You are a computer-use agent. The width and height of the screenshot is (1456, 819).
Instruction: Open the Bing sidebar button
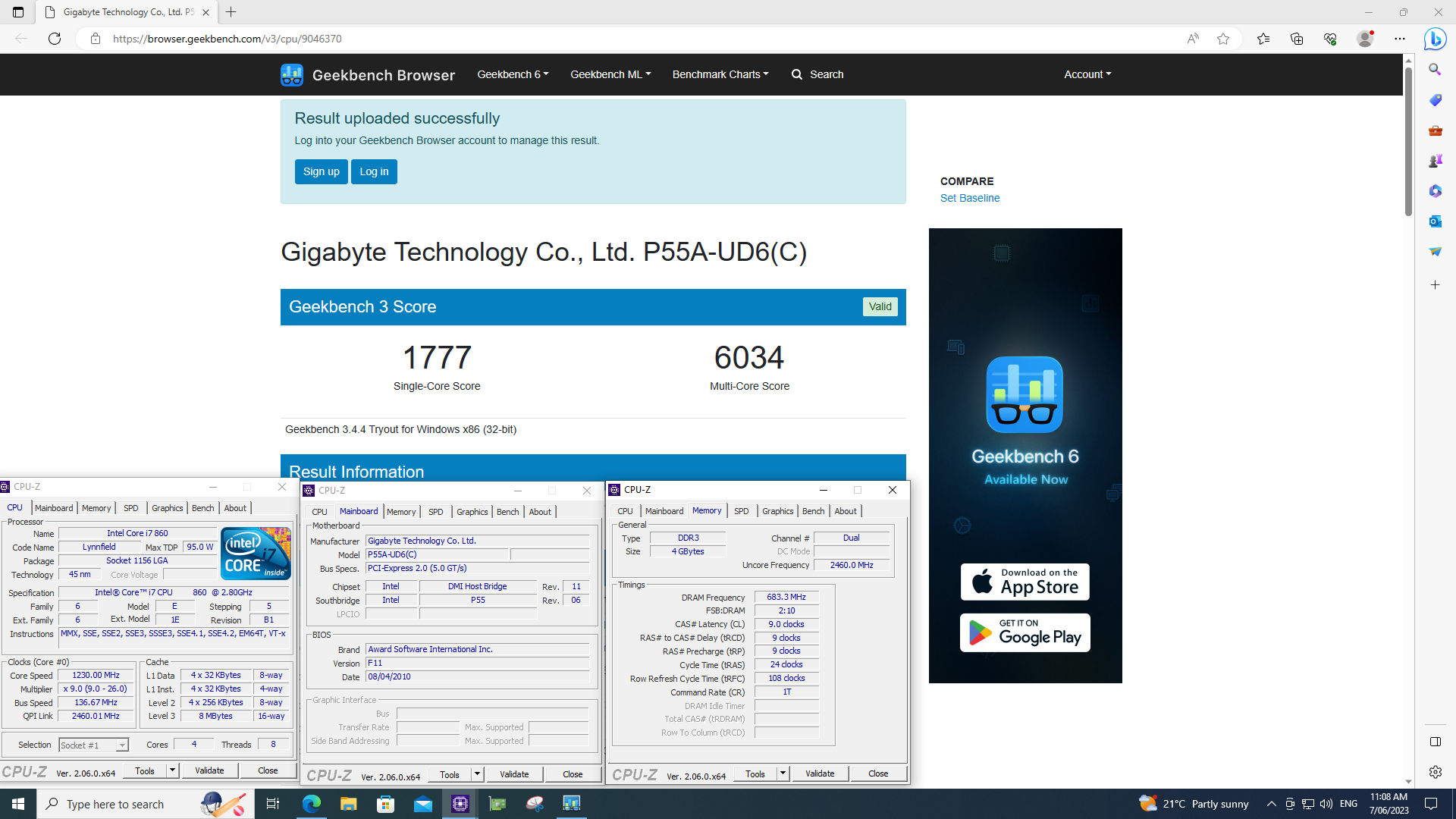pyautogui.click(x=1435, y=39)
